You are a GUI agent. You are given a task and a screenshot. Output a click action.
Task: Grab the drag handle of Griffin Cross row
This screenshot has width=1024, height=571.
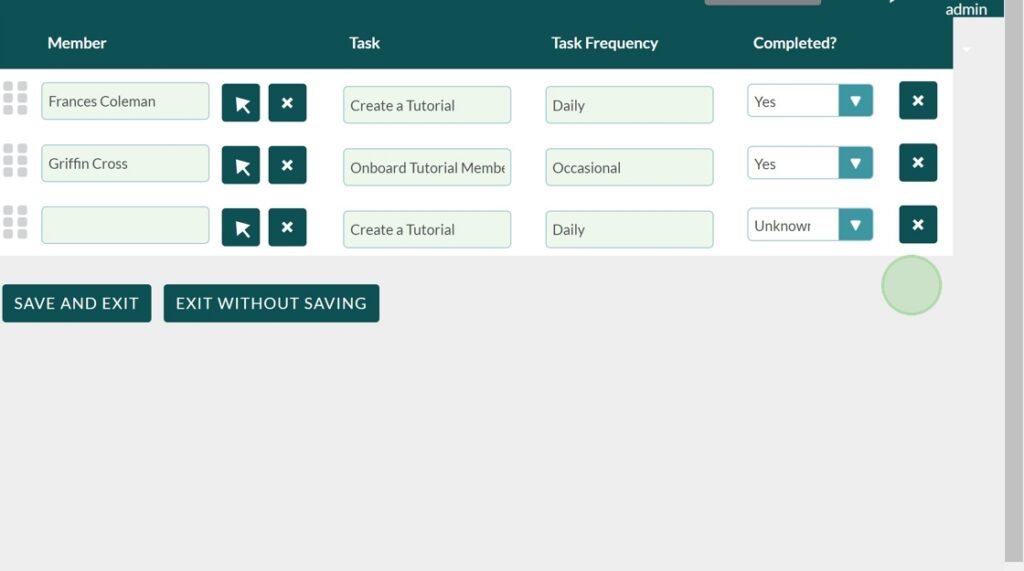(x=15, y=160)
